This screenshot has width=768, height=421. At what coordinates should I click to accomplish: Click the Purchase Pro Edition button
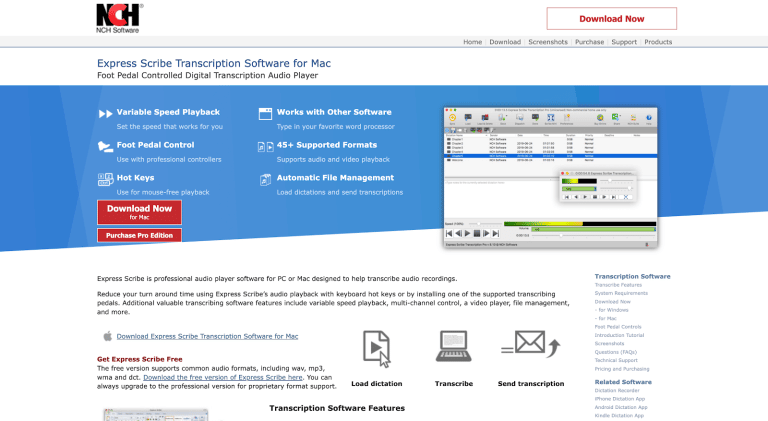click(x=139, y=236)
